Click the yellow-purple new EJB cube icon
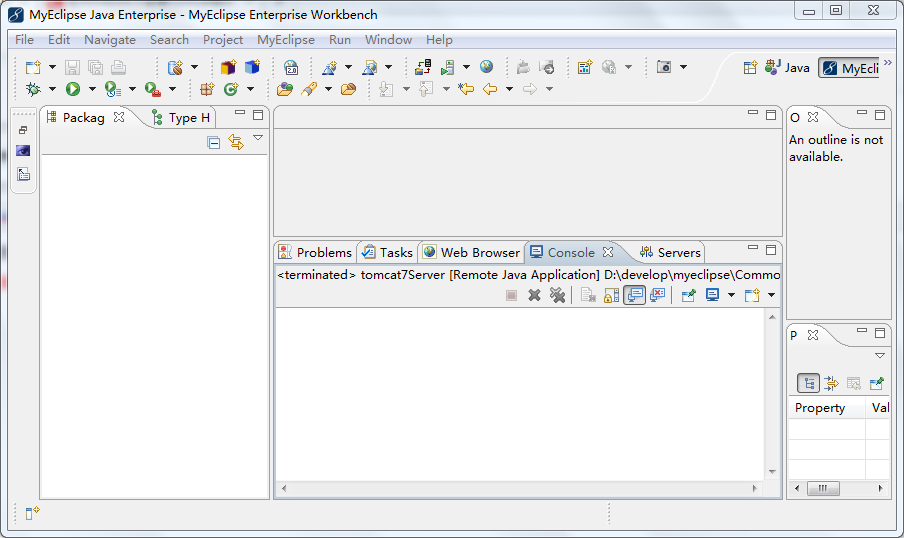The width and height of the screenshot is (904, 538). (228, 67)
